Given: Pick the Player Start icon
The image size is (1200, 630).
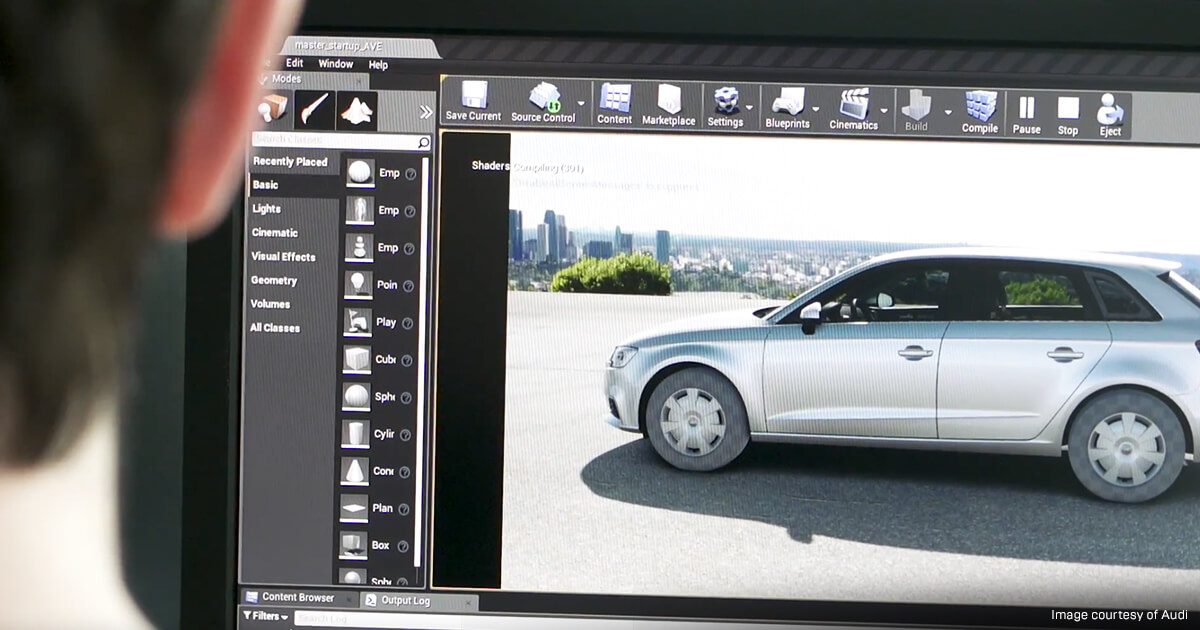Looking at the screenshot, I should pyautogui.click(x=357, y=321).
